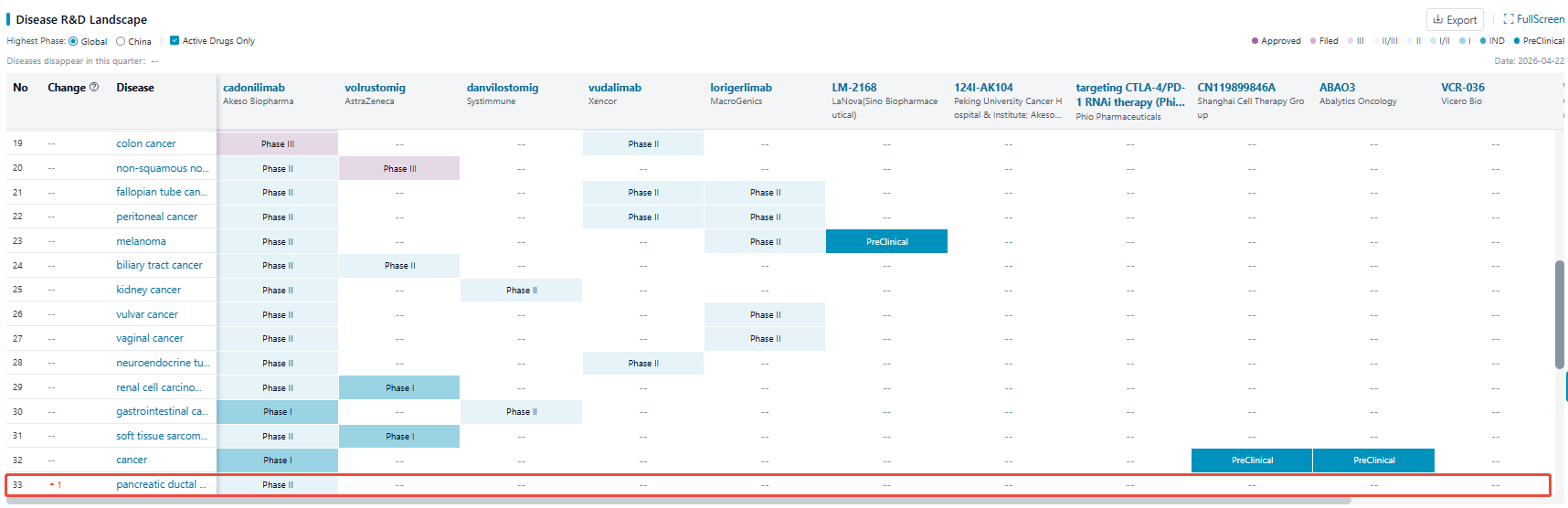This screenshot has height=508, width=1568.
Task: Click the Filed legend dot
Action: [x=1313, y=41]
